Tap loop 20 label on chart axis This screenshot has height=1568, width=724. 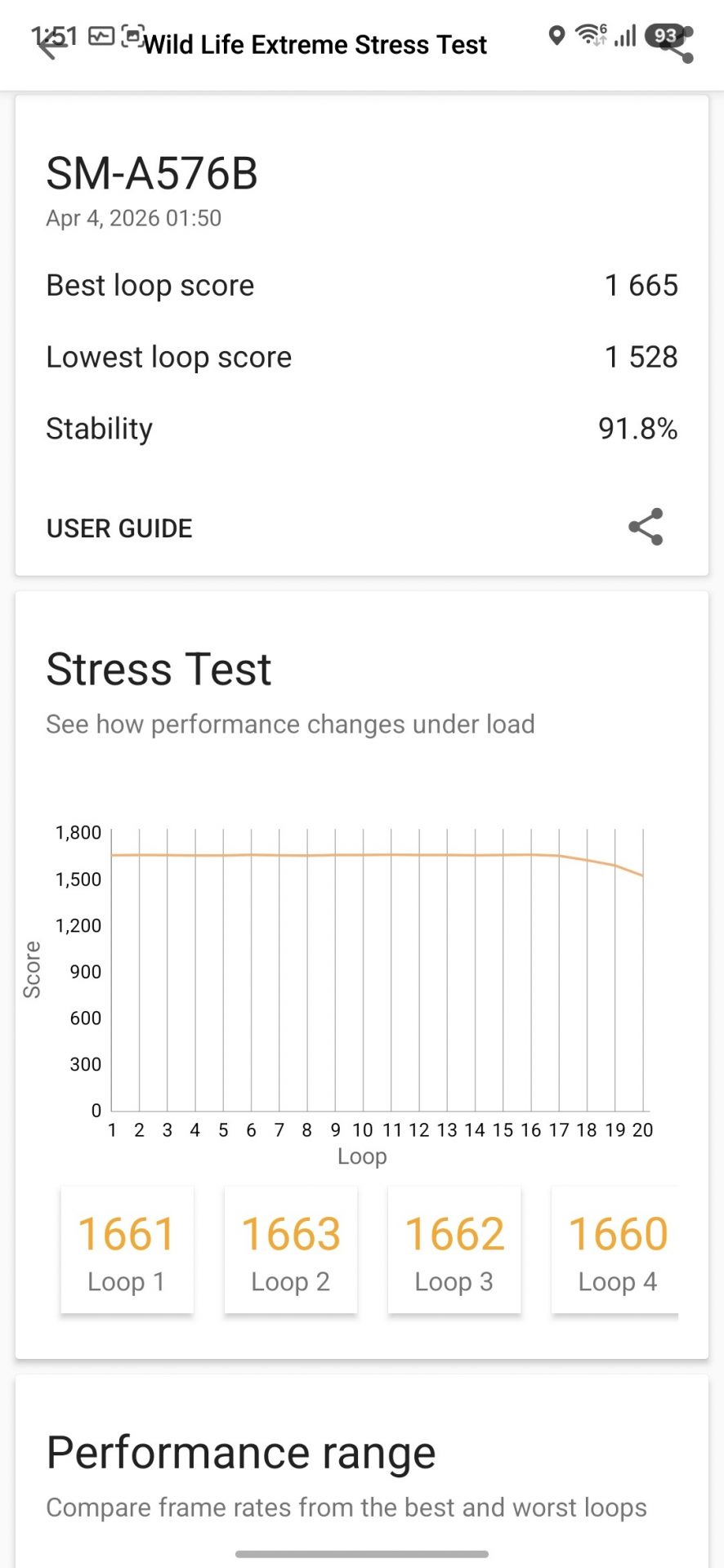click(643, 1129)
